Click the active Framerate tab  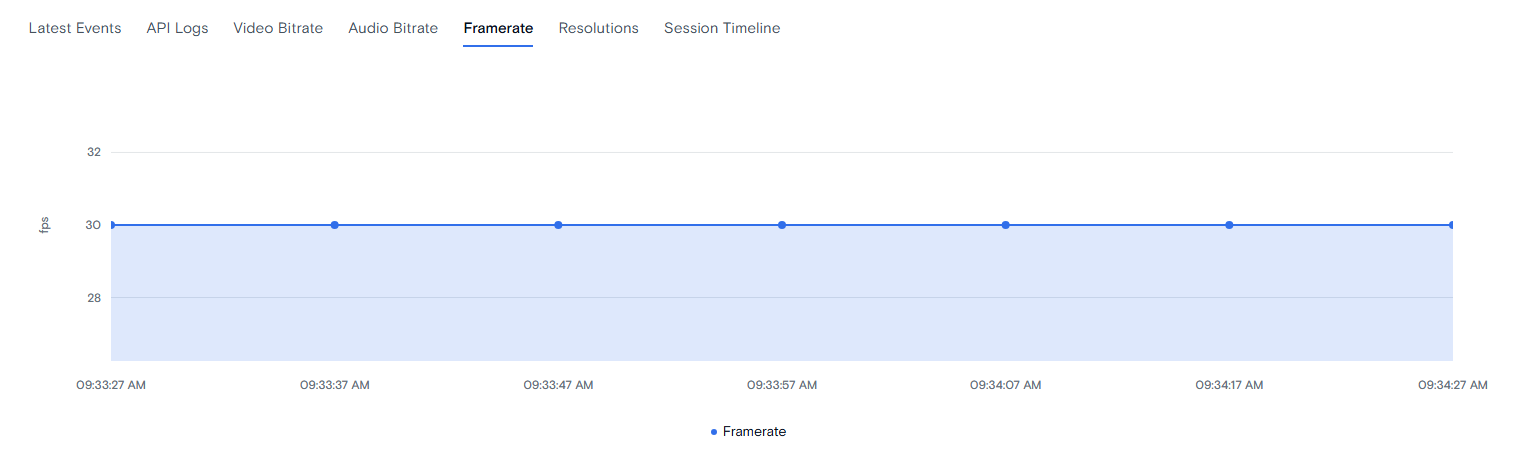click(498, 28)
